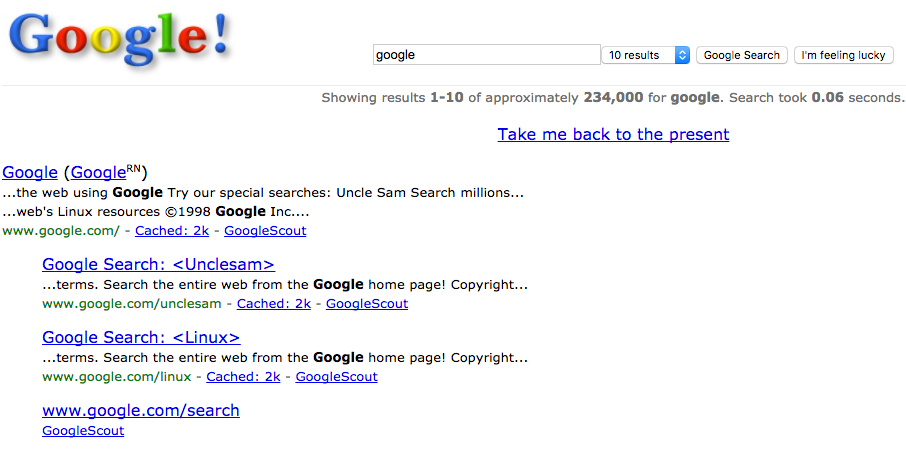
Task: Open GoogleScout for the www.google.com/ result
Action: (265, 231)
